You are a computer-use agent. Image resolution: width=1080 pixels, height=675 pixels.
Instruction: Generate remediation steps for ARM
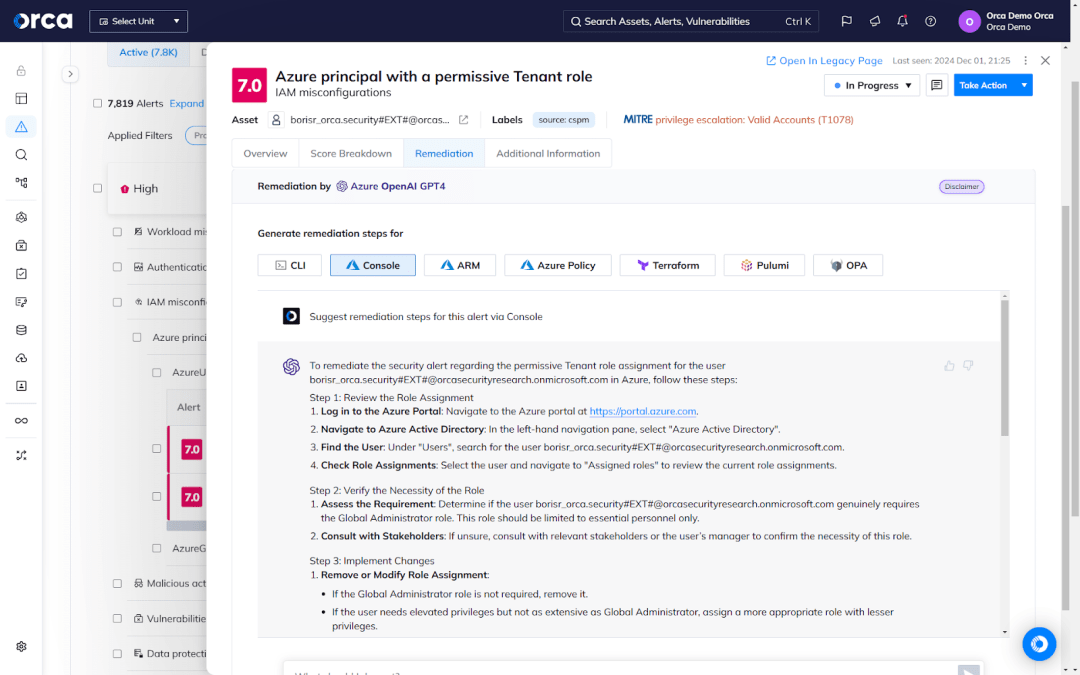(460, 265)
